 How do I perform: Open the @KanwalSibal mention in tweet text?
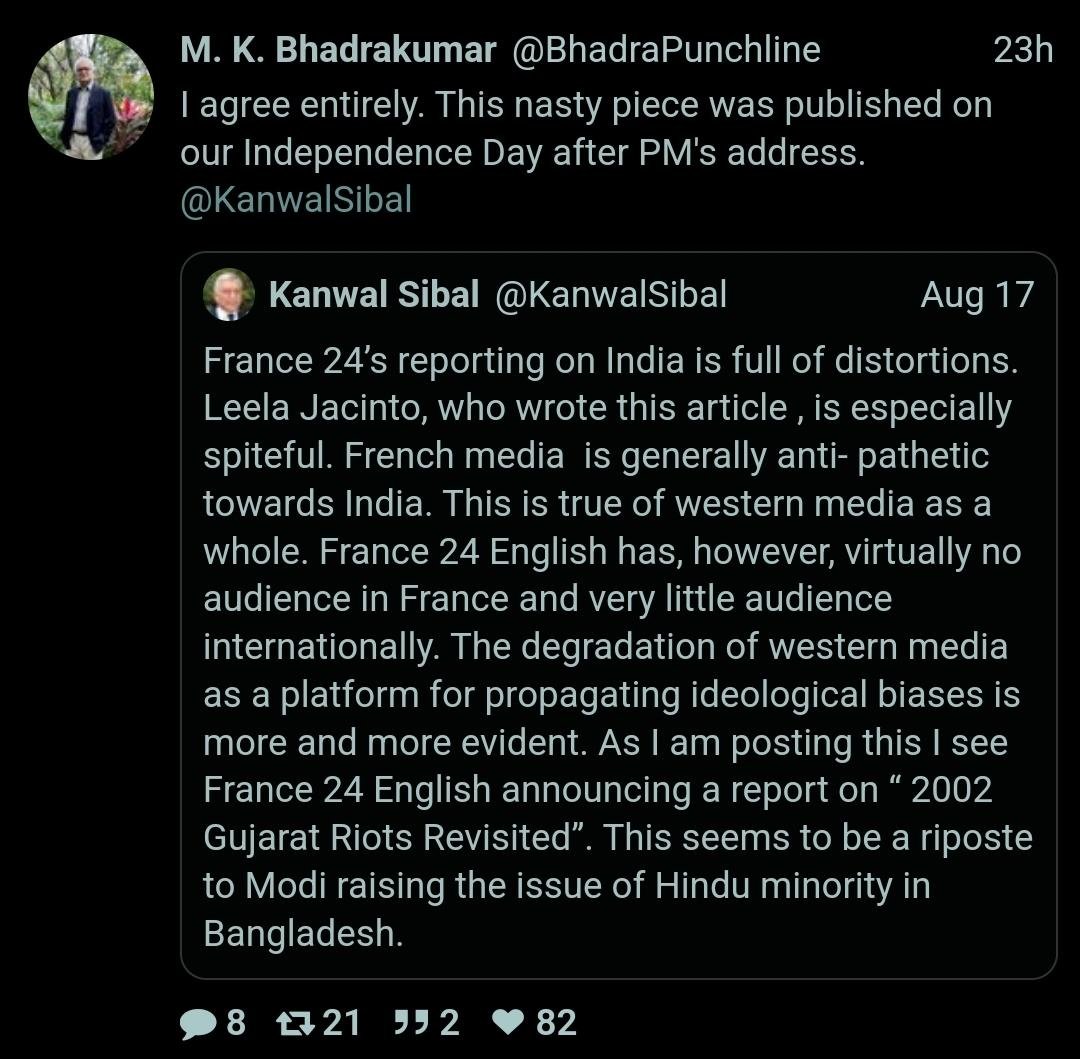click(296, 200)
